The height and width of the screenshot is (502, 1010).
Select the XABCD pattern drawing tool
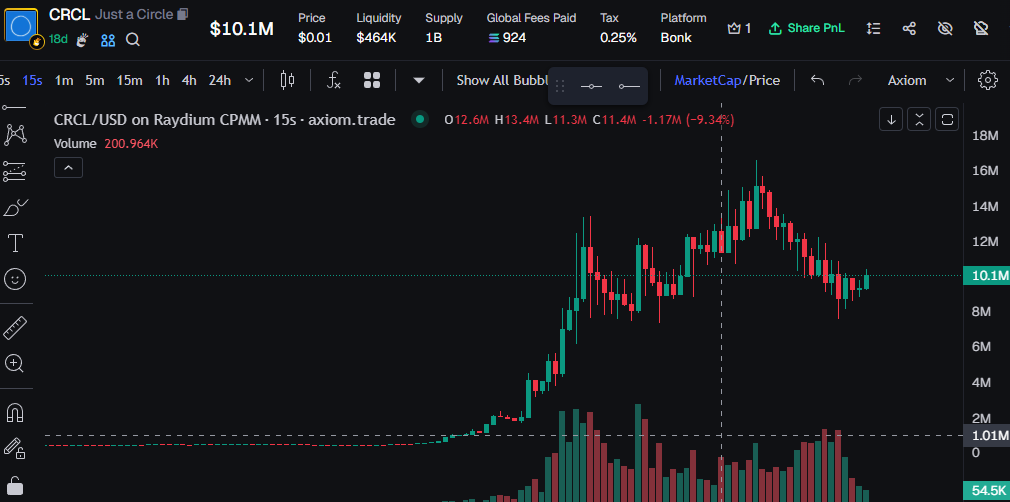[x=15, y=135]
